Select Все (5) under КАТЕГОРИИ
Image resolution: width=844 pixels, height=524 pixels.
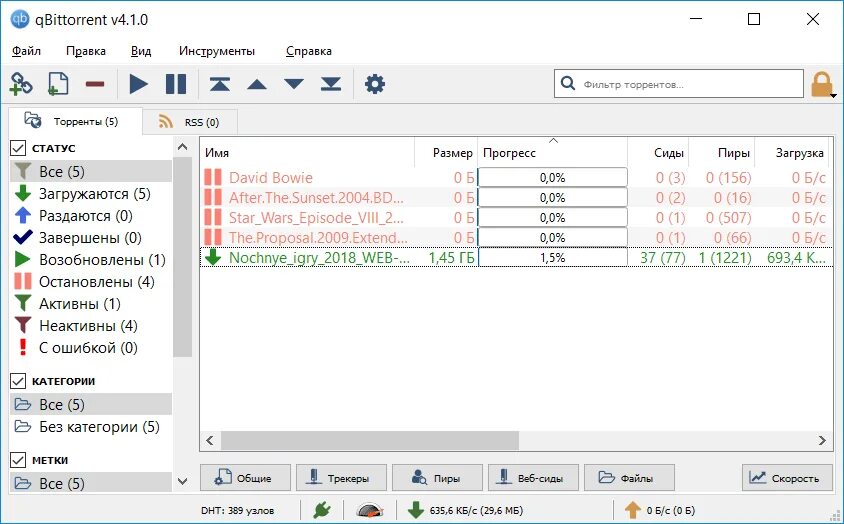[91, 404]
